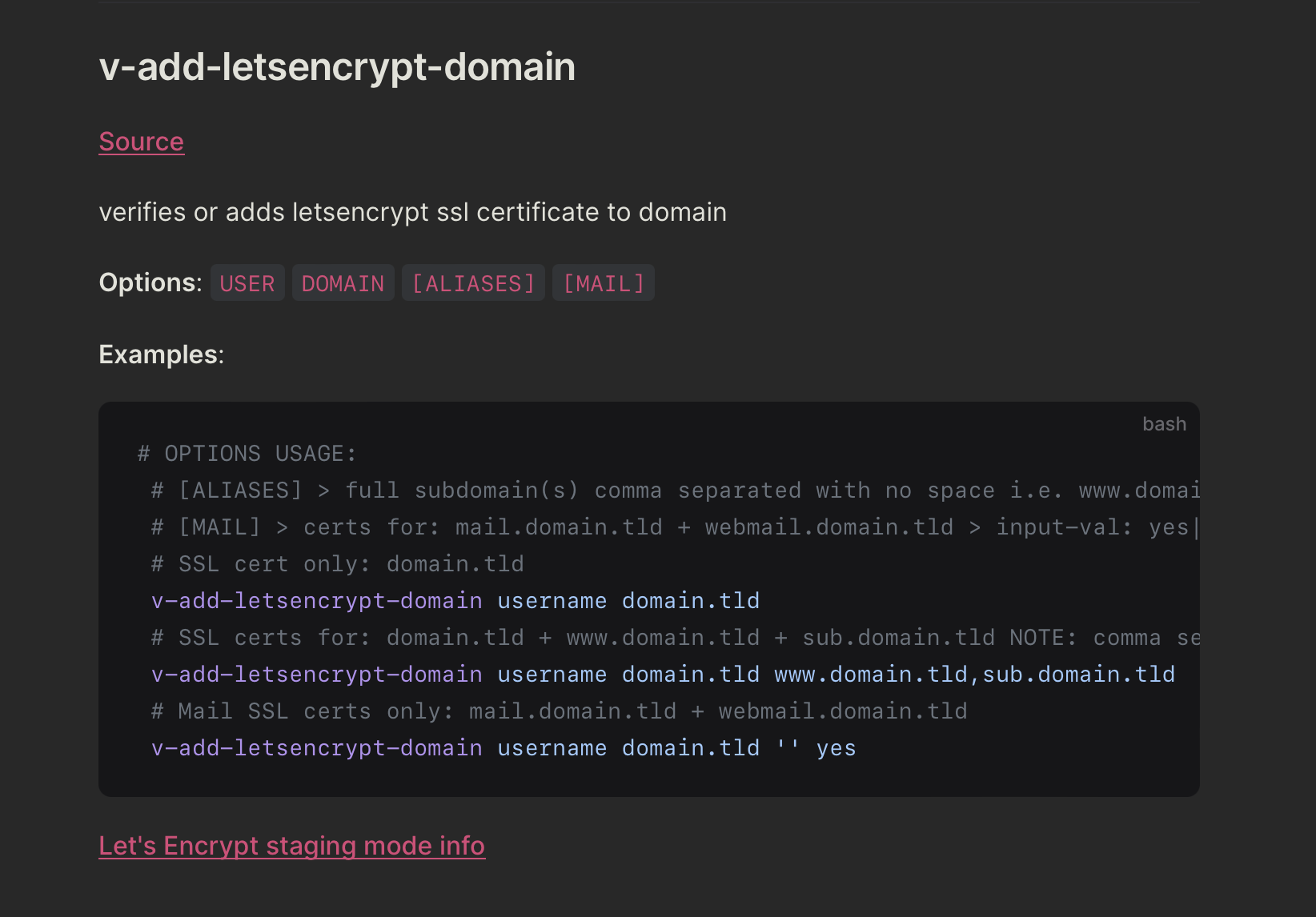This screenshot has height=917, width=1316.
Task: Click the '# OPTIONS USAGE:' comment line
Action: tap(247, 454)
